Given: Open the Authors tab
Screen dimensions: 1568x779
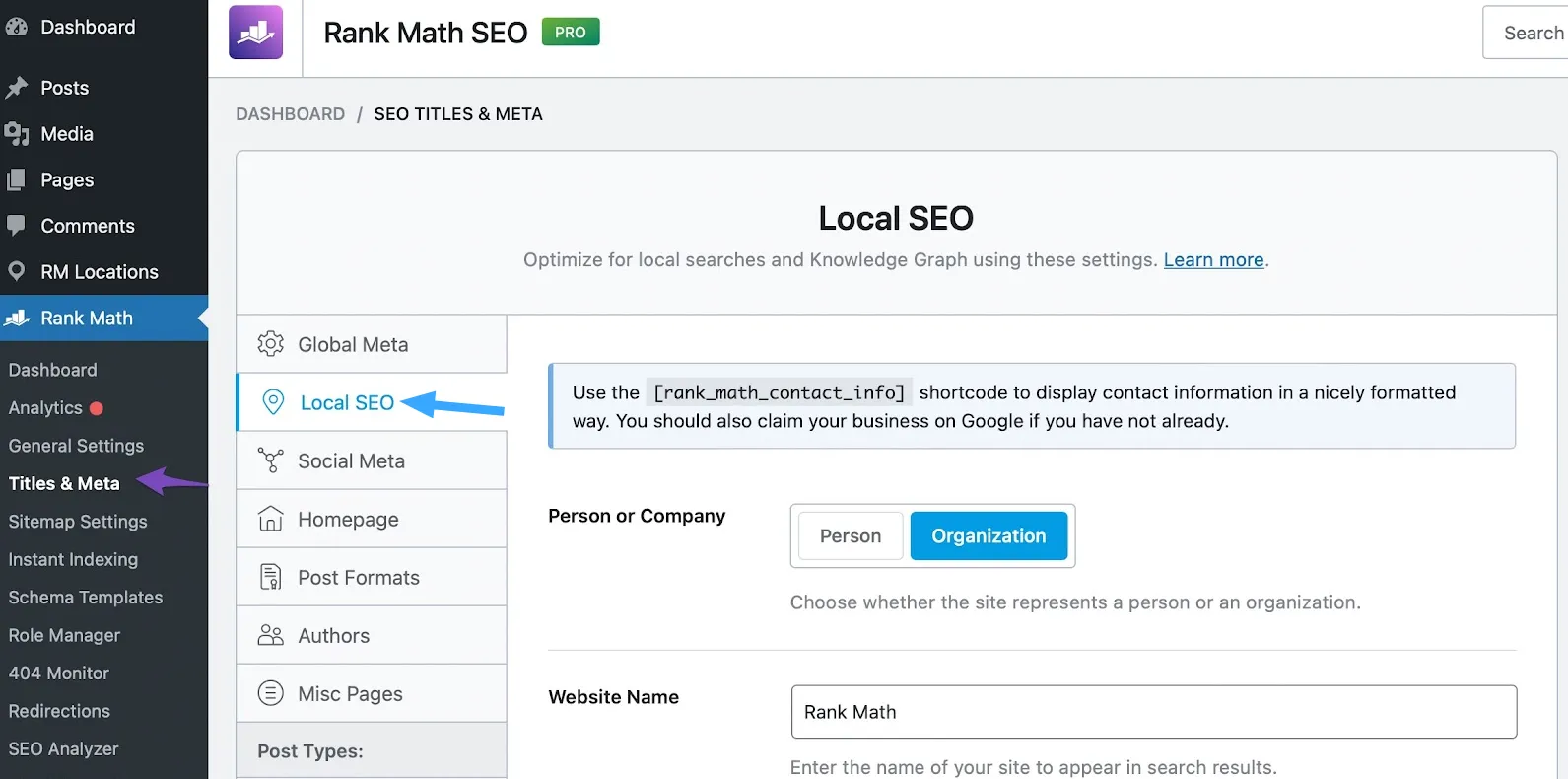Looking at the screenshot, I should click(372, 635).
